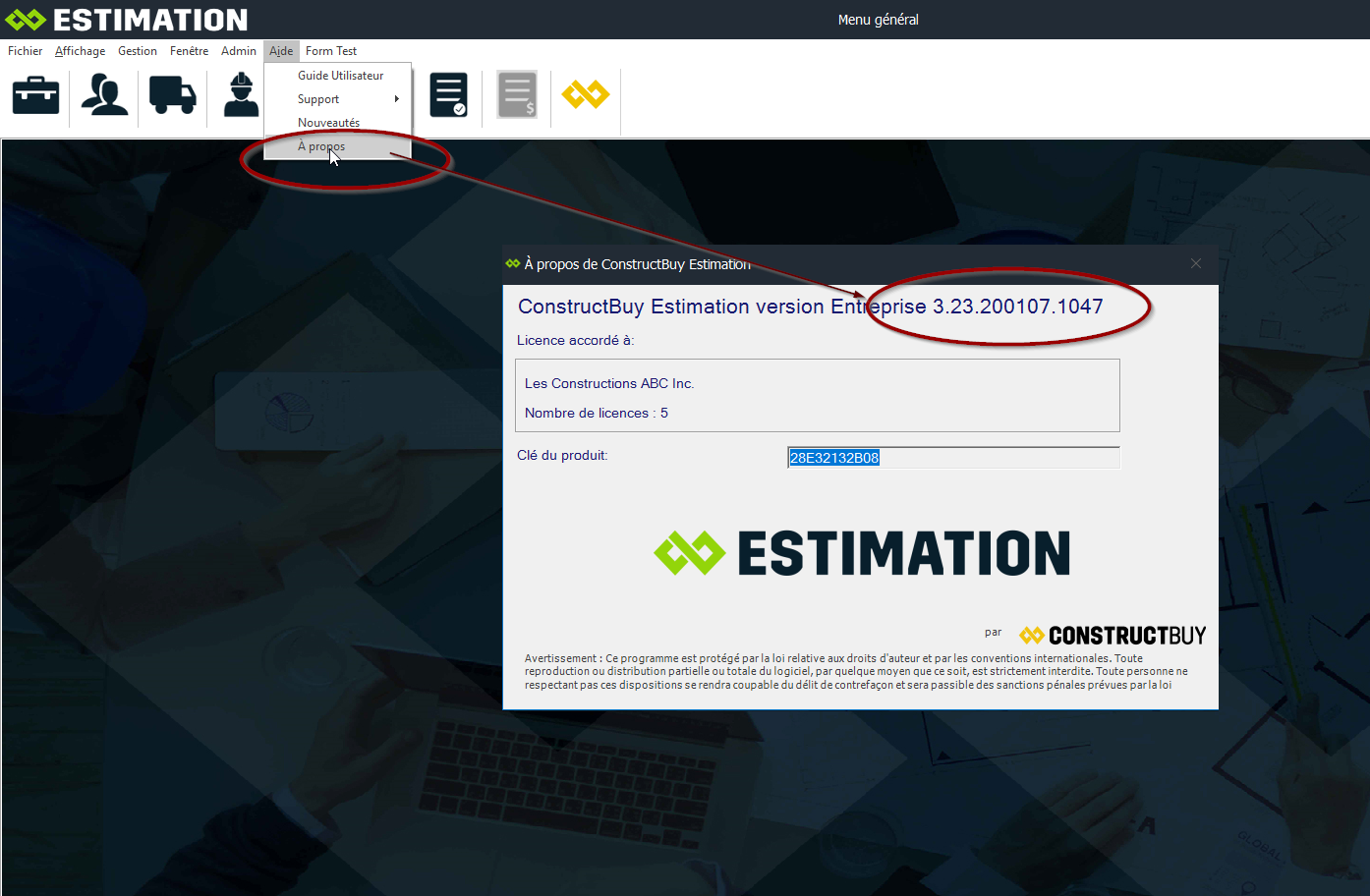Screen dimensions: 1370x896
Task: Open the Affichage menu
Action: (80, 51)
